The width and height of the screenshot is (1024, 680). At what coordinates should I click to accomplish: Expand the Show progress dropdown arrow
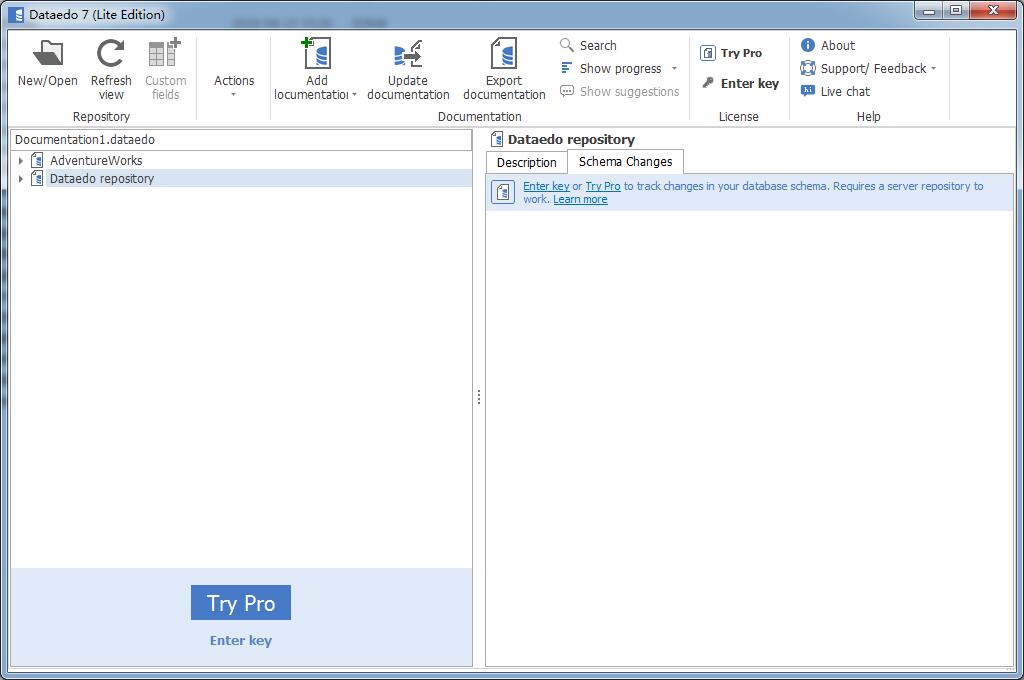674,69
